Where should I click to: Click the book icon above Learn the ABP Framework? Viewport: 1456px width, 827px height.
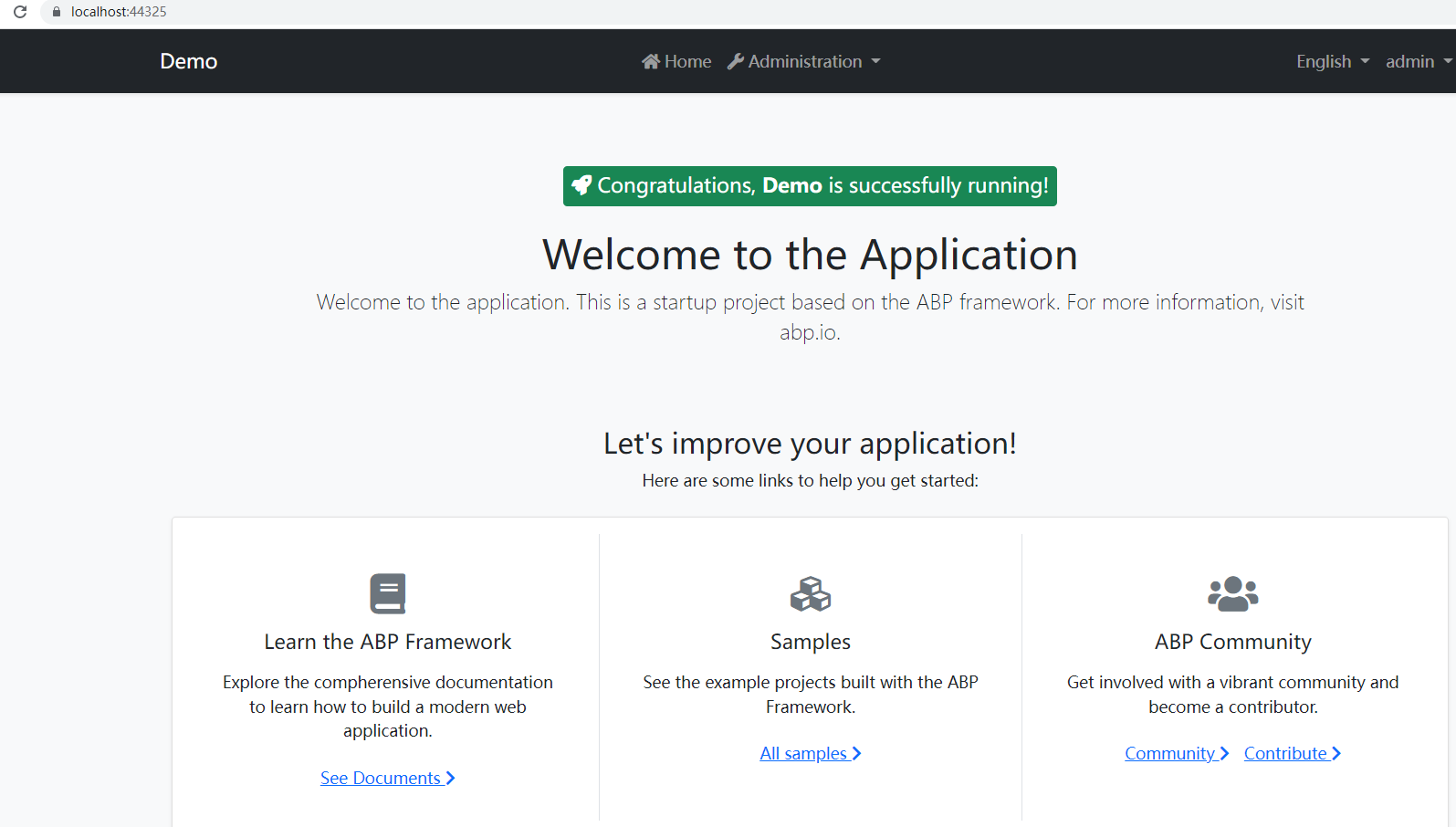388,593
